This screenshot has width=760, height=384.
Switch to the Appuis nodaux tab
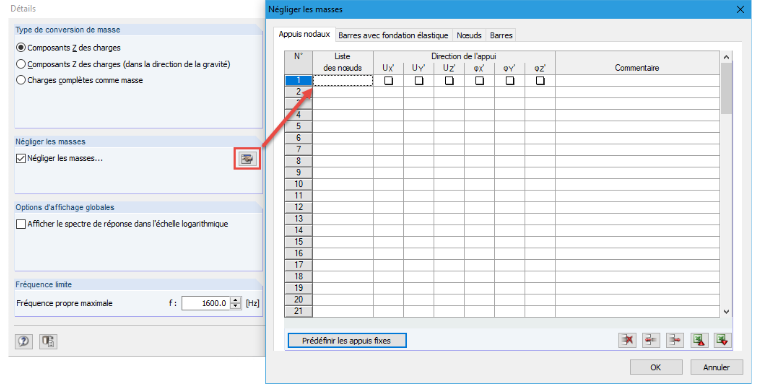[304, 34]
